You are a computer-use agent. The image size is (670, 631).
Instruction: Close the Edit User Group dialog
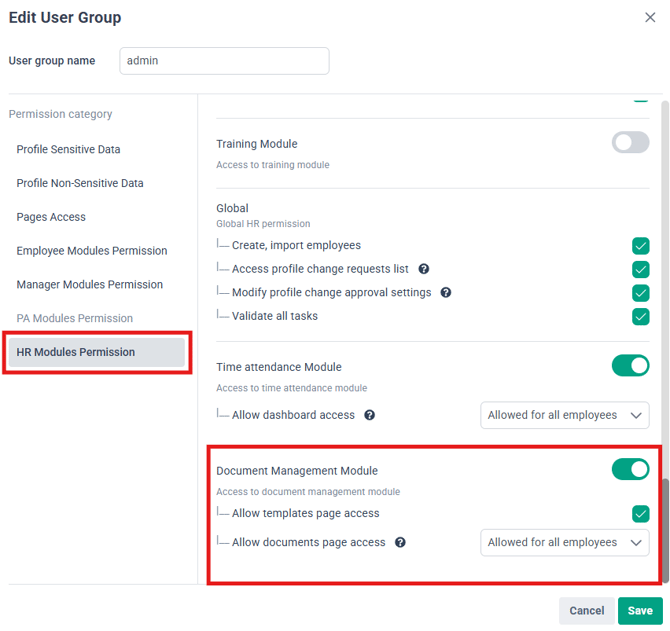650,18
